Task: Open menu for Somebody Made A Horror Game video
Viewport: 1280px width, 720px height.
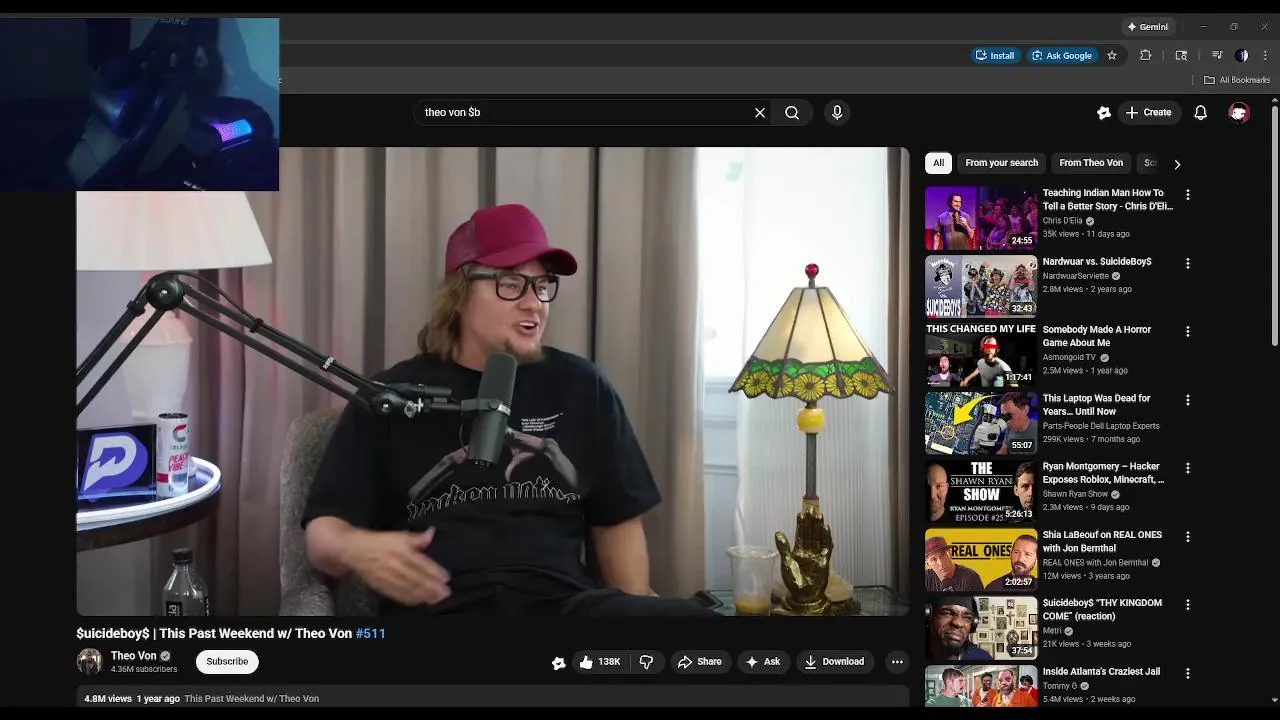Action: click(x=1188, y=331)
